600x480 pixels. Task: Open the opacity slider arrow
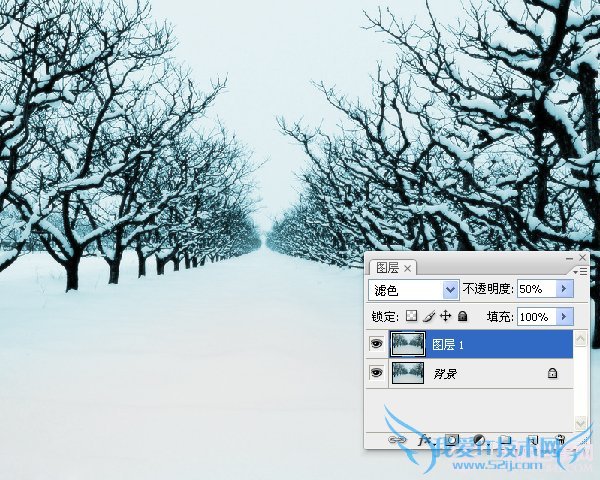tap(564, 289)
